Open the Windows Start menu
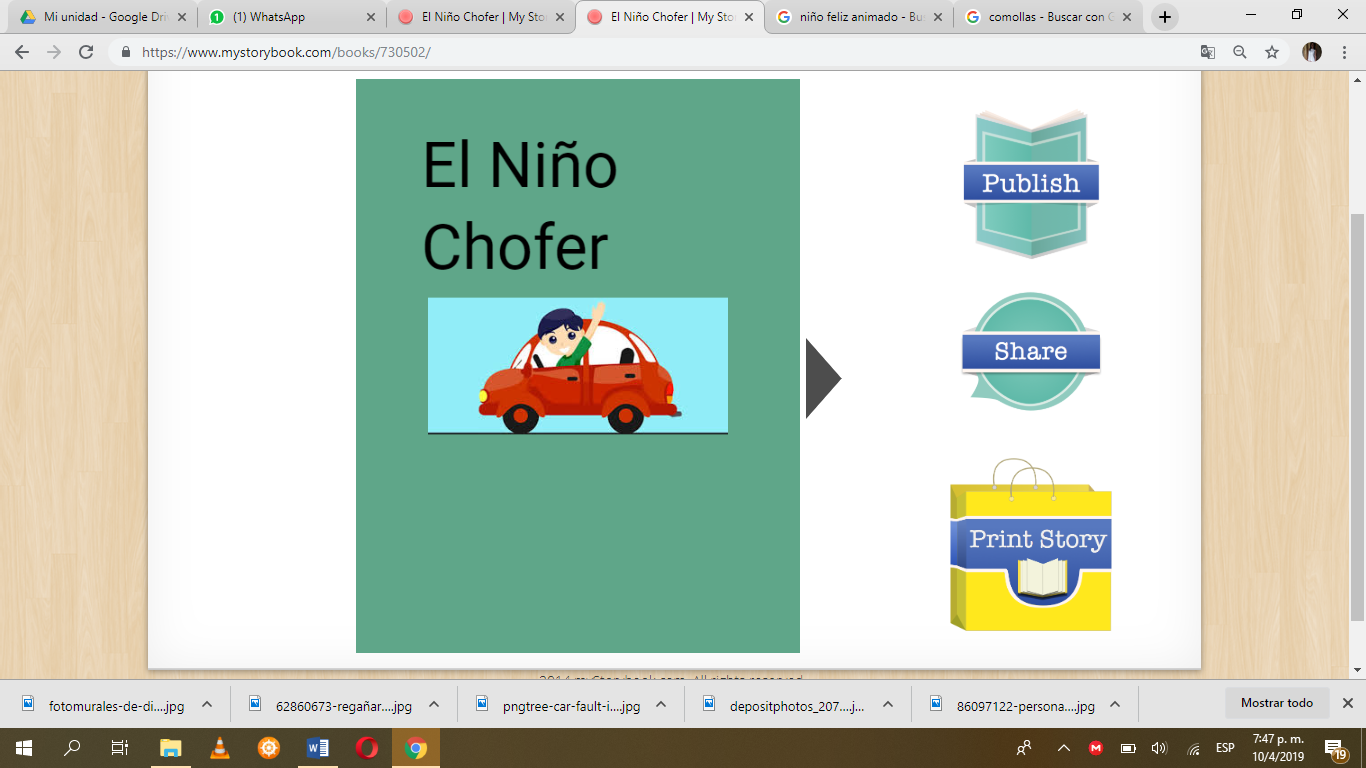1366x768 pixels. coord(24,748)
